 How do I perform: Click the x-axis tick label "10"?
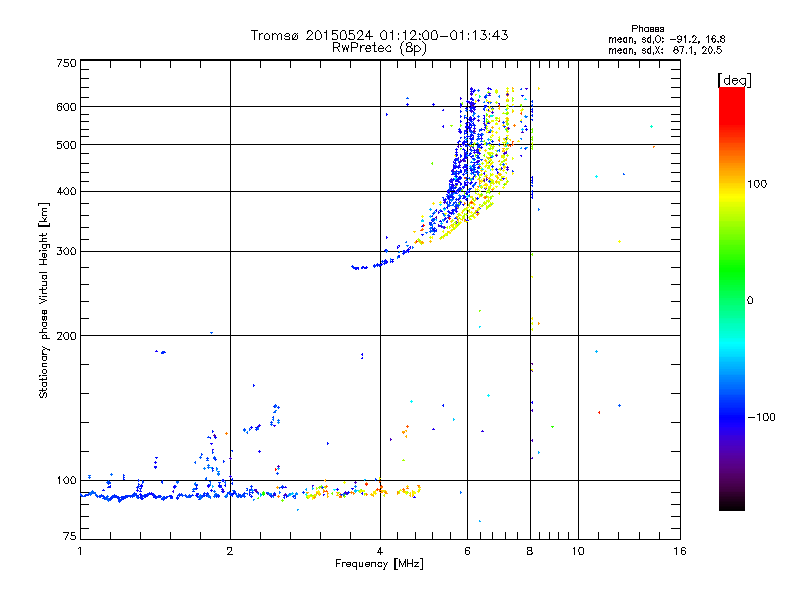click(x=578, y=551)
